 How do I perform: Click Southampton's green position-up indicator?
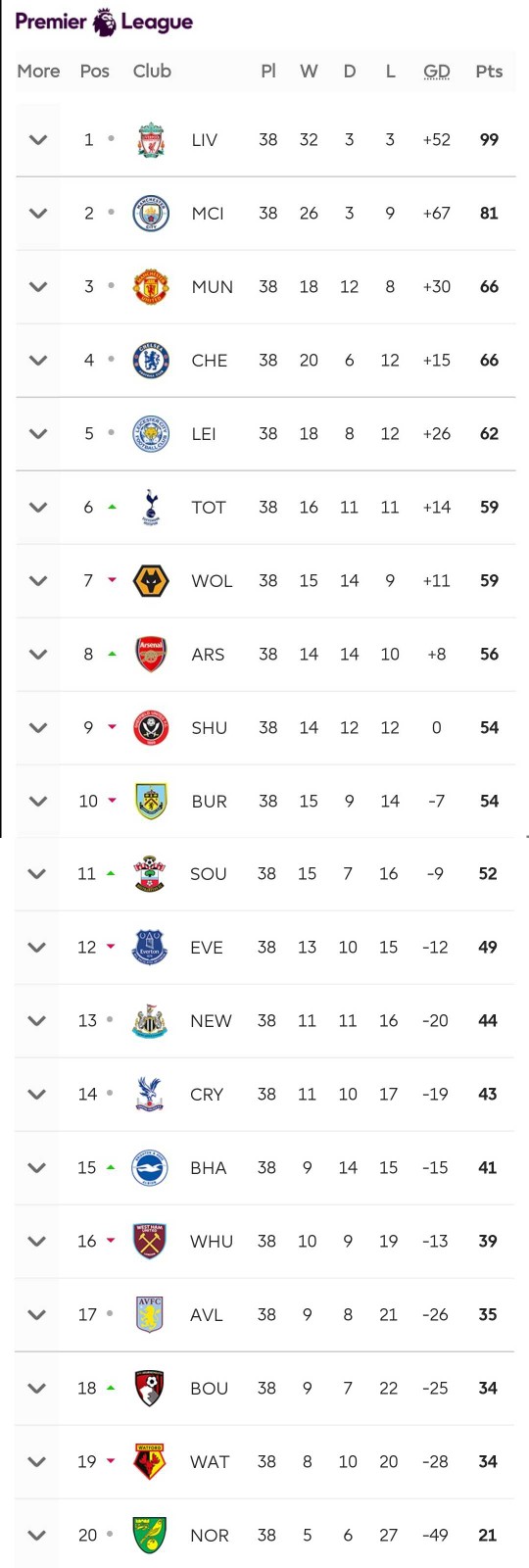point(111,873)
